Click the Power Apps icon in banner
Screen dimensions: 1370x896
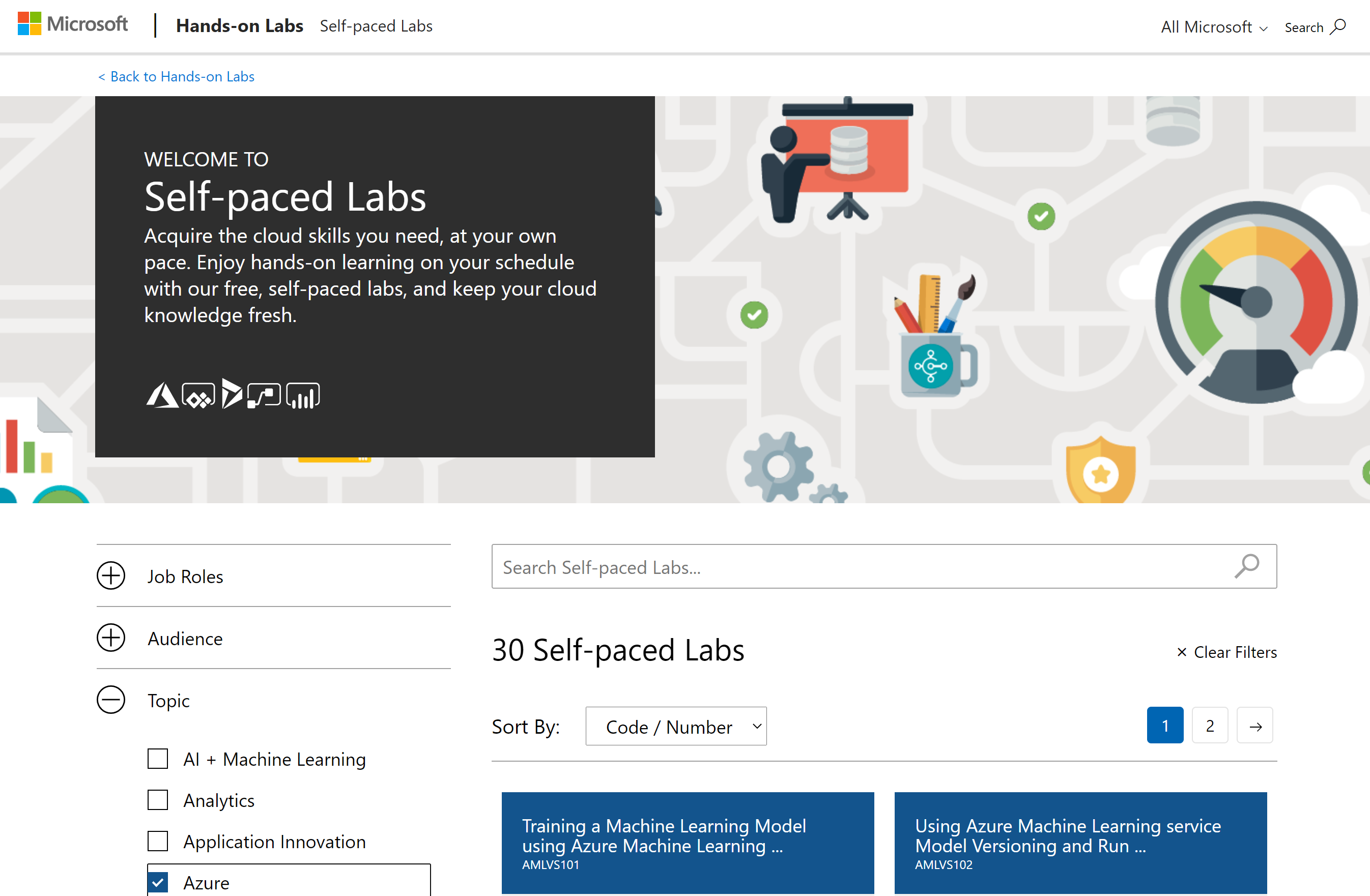(x=198, y=396)
